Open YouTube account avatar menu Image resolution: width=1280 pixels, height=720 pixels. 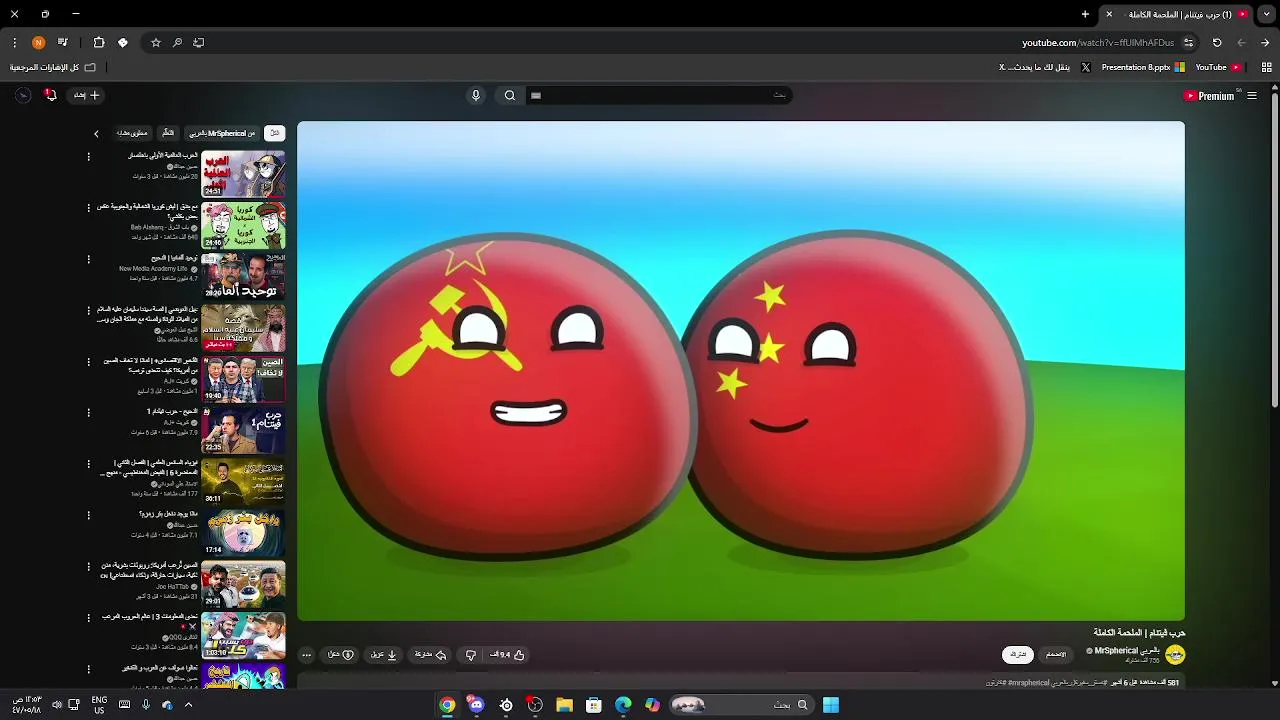(23, 95)
